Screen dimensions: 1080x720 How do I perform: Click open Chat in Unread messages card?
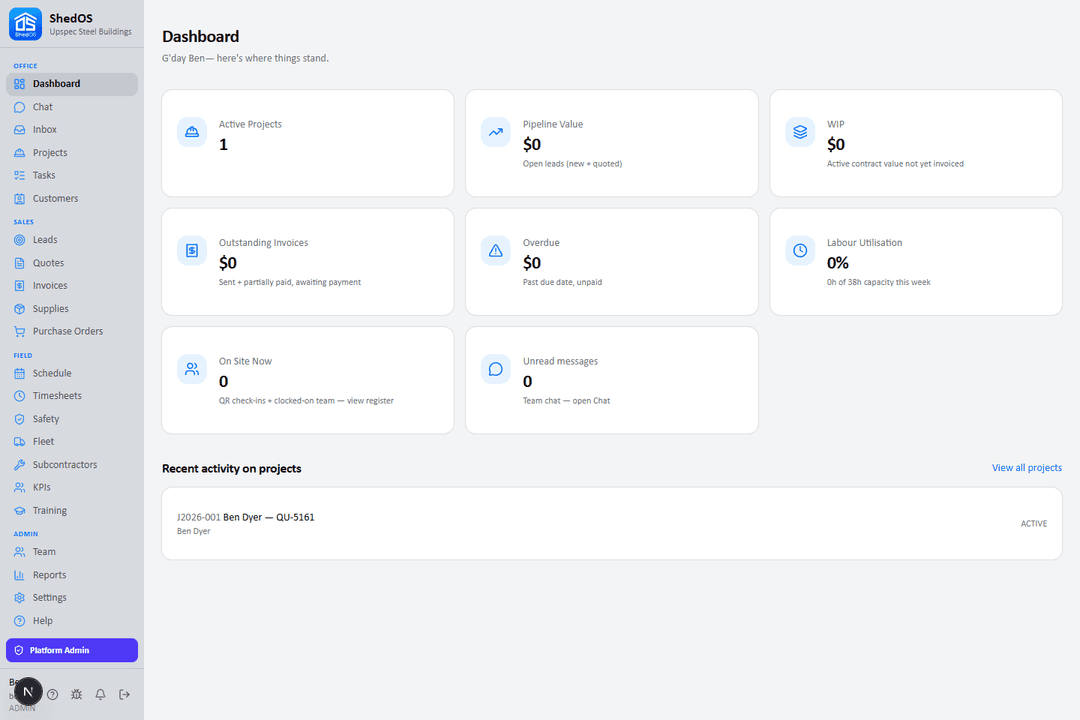click(591, 401)
